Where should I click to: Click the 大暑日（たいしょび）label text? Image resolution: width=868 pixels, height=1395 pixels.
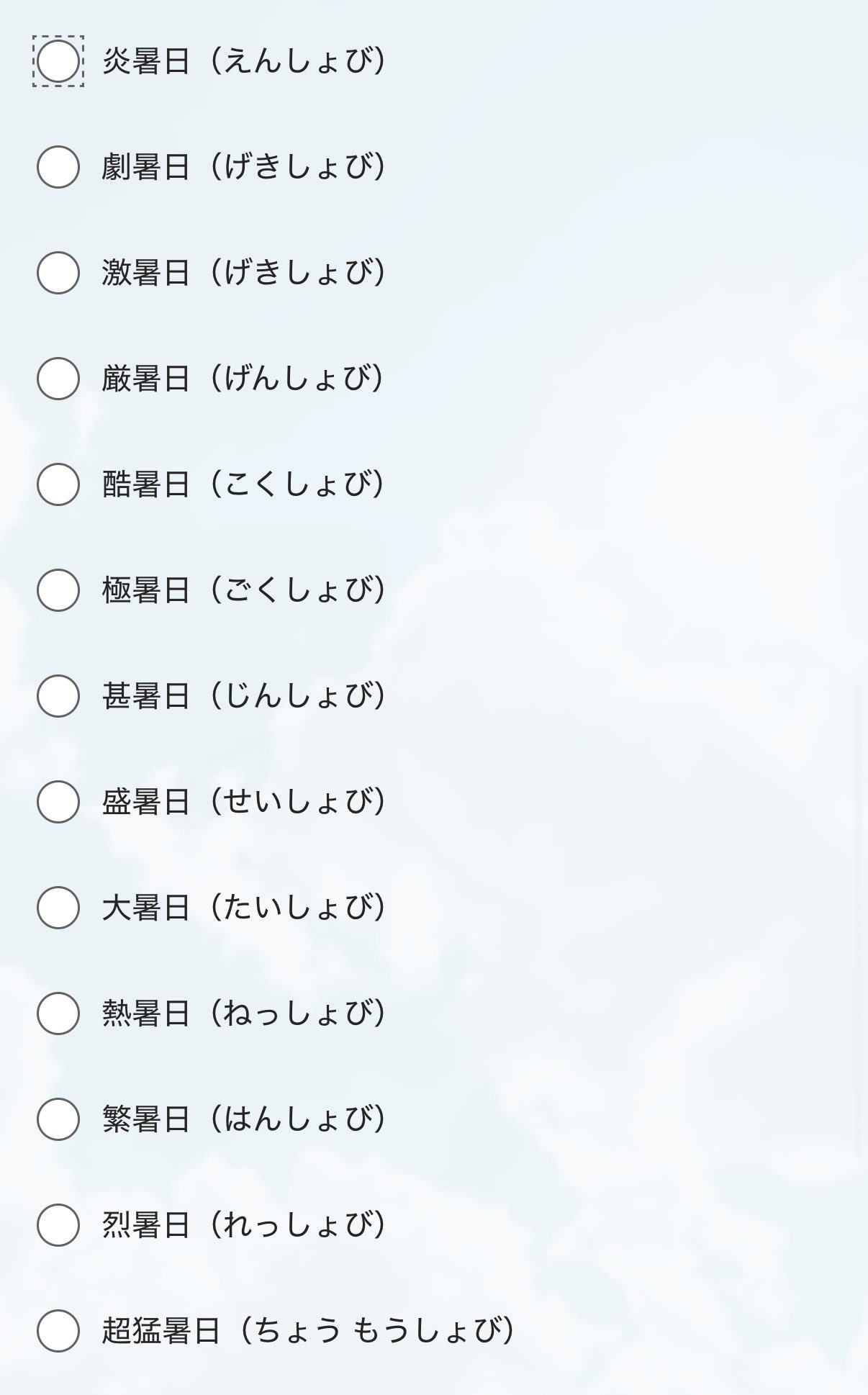click(245, 908)
